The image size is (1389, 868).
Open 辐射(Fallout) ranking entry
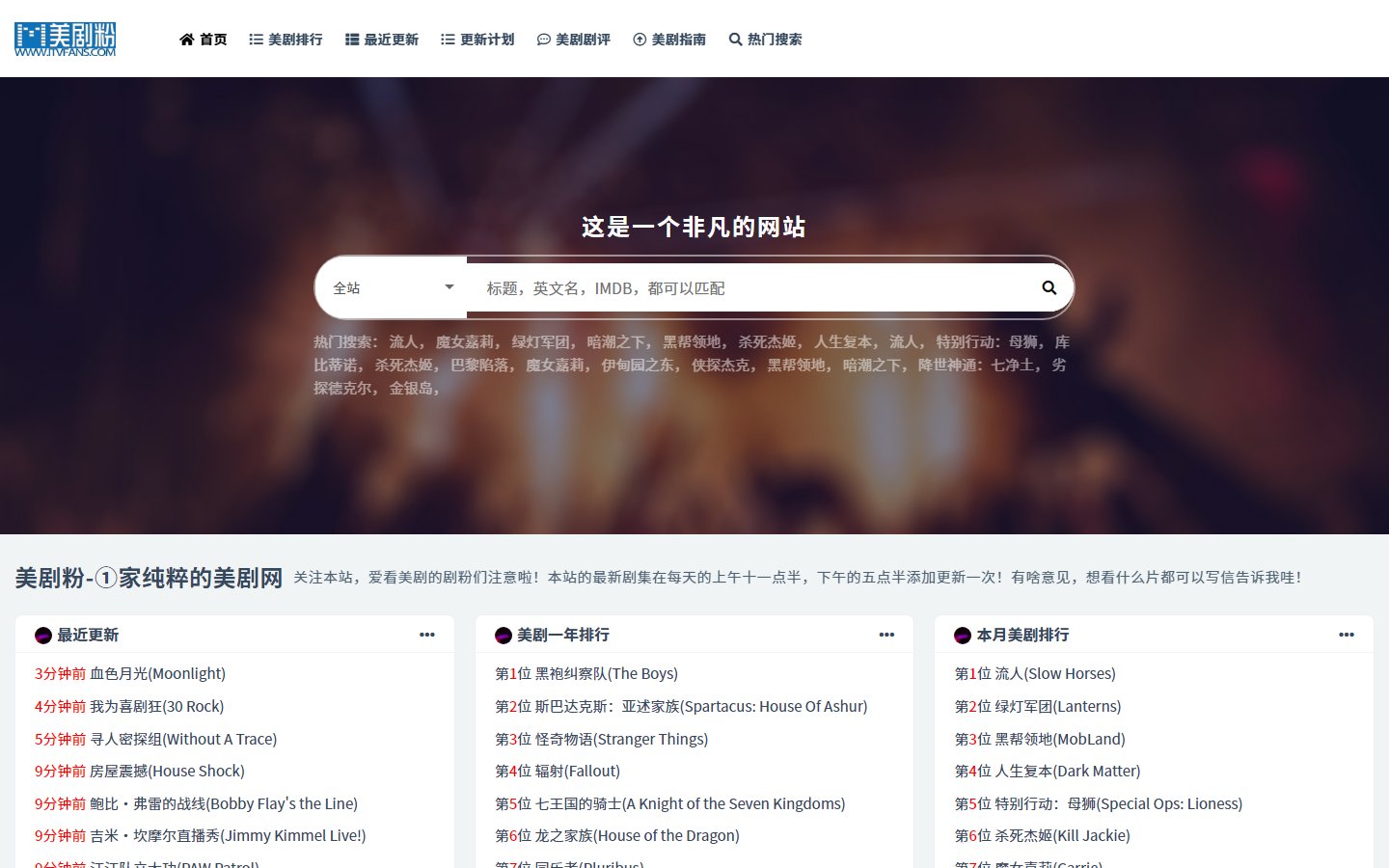click(577, 772)
